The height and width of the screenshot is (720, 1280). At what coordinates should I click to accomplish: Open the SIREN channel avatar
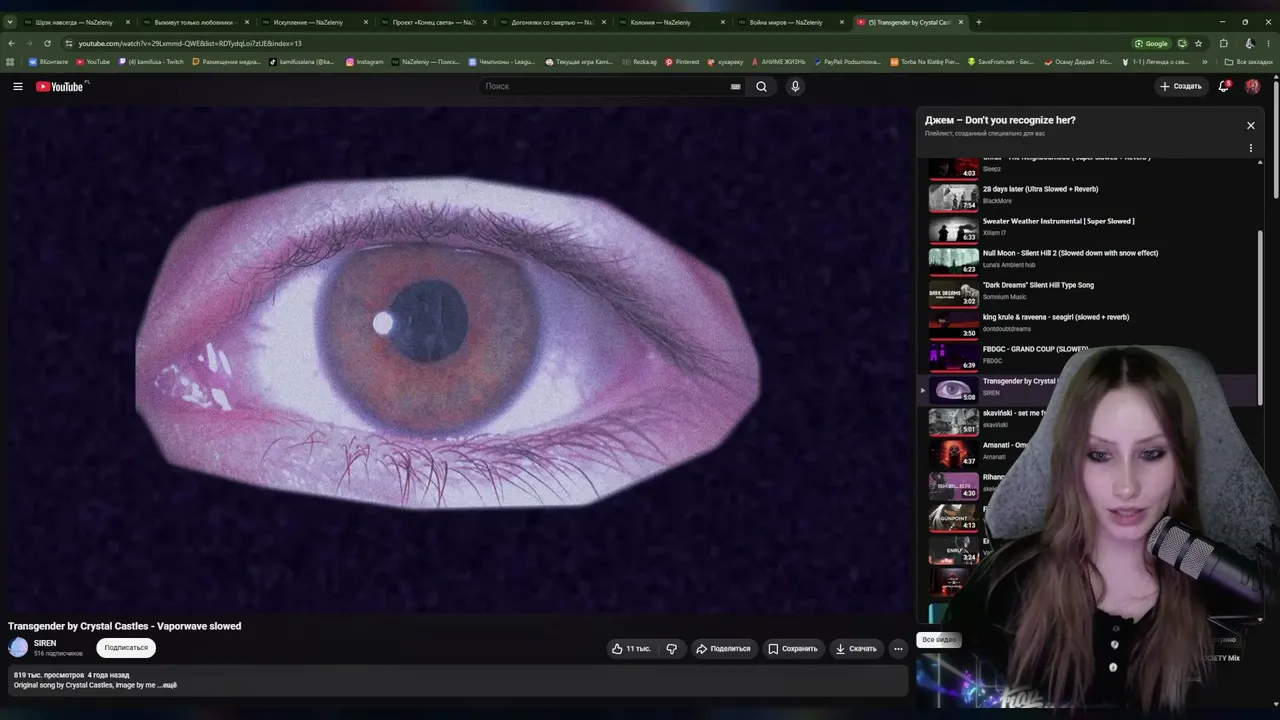pyautogui.click(x=18, y=647)
